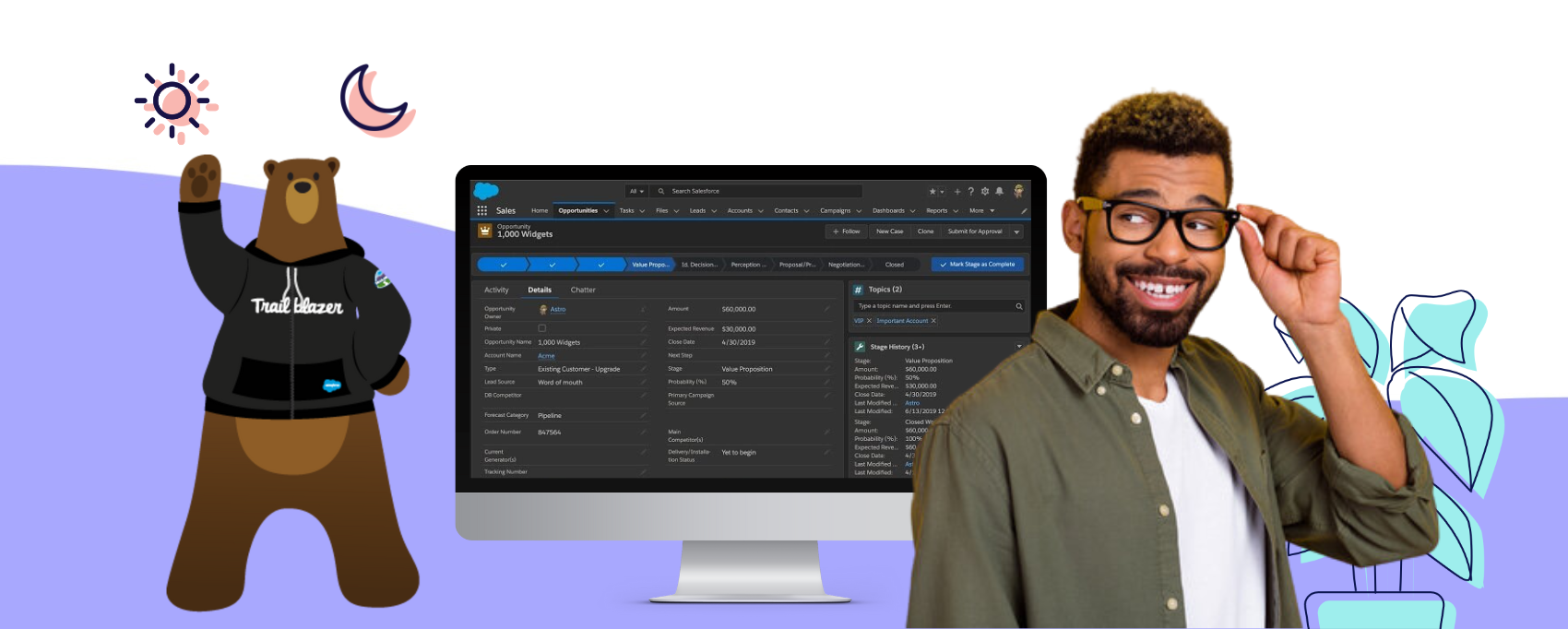Select the Negotiation path stage
The image size is (1568, 629).
(x=846, y=265)
